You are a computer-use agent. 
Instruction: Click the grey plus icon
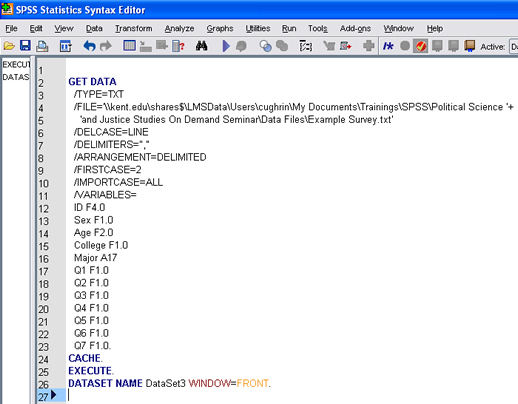[x=369, y=46]
